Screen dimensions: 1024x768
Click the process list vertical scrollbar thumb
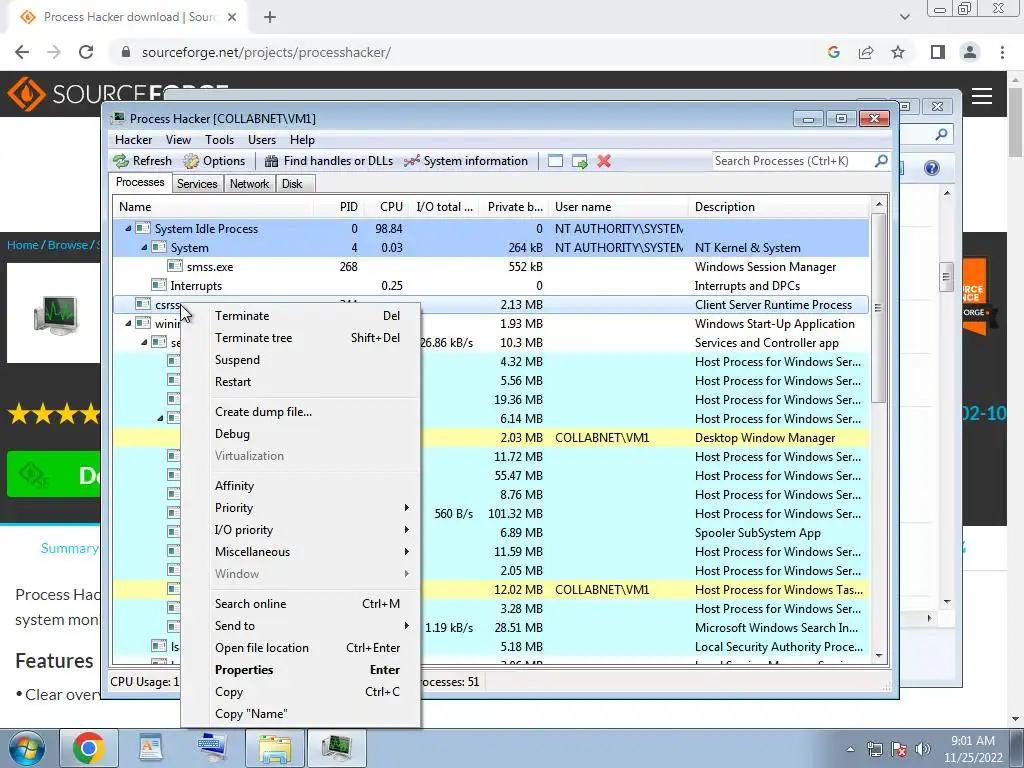click(x=879, y=307)
